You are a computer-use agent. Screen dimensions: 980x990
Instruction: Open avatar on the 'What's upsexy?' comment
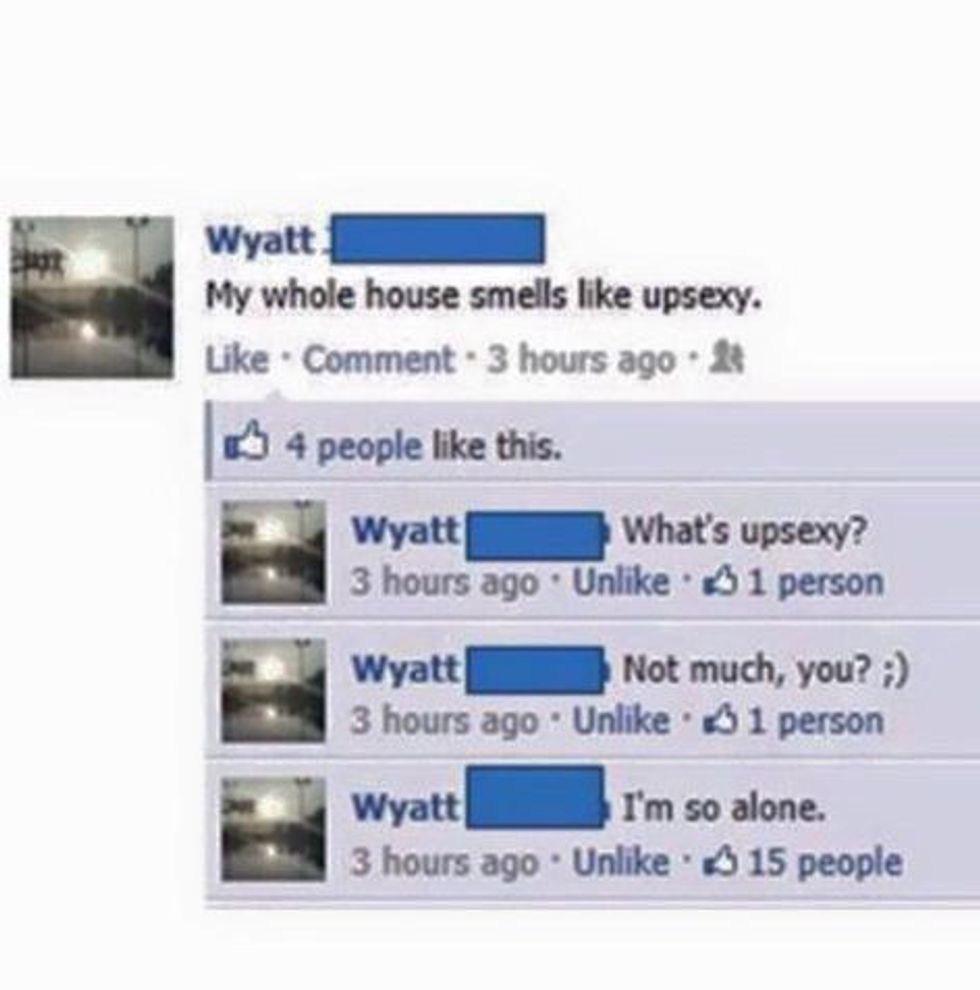click(x=273, y=552)
